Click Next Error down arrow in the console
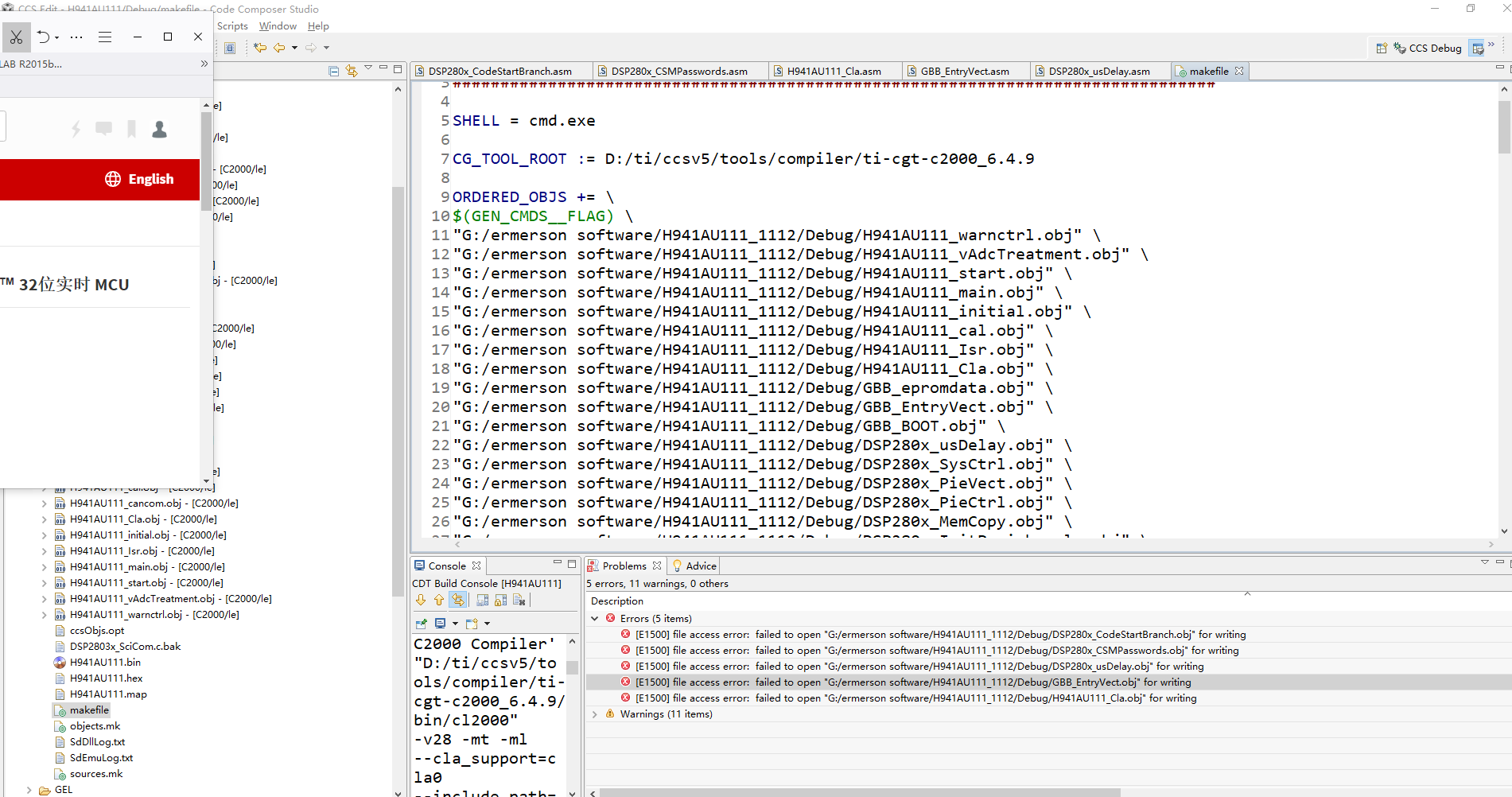The height and width of the screenshot is (797, 1512). coord(421,600)
